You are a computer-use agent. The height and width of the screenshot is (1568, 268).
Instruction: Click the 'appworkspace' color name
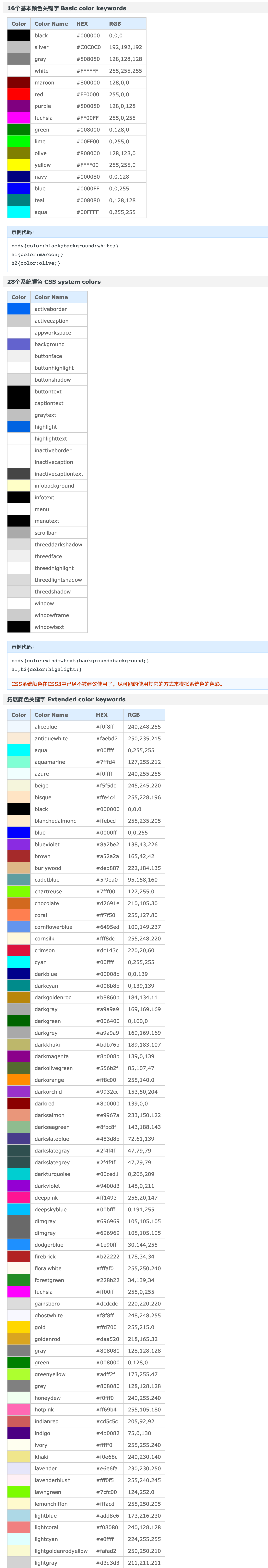(53, 333)
